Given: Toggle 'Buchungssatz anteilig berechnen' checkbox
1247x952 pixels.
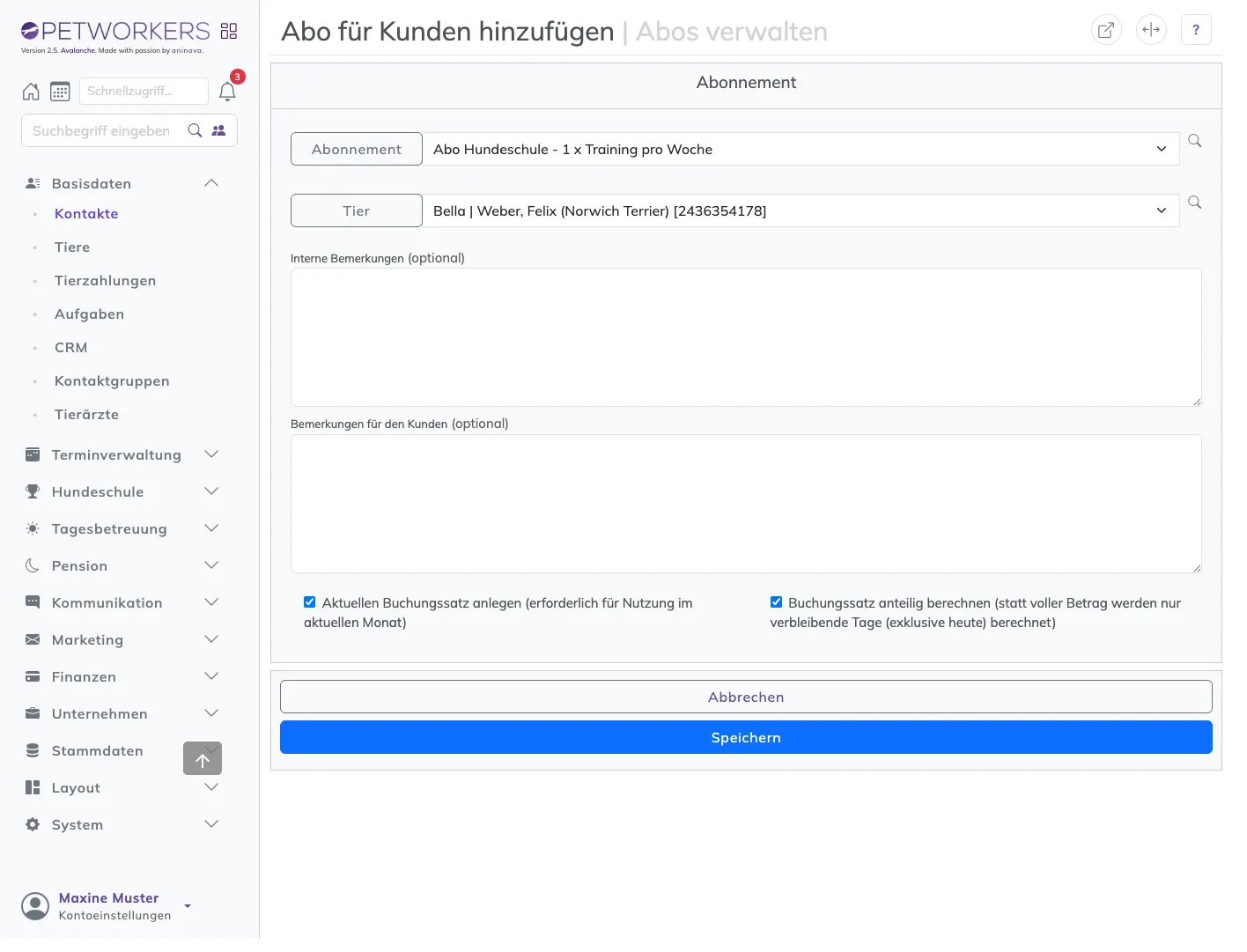Looking at the screenshot, I should click(x=776, y=602).
